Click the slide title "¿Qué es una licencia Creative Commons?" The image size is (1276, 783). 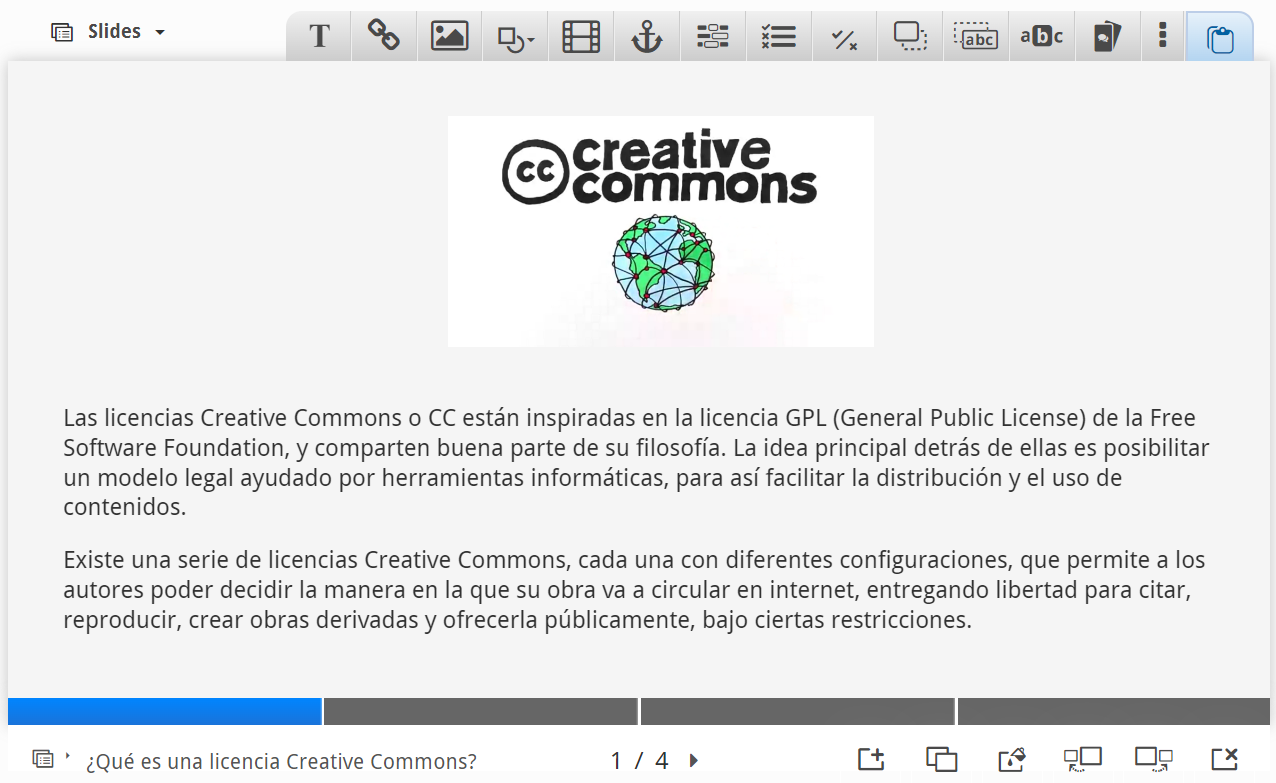click(281, 761)
